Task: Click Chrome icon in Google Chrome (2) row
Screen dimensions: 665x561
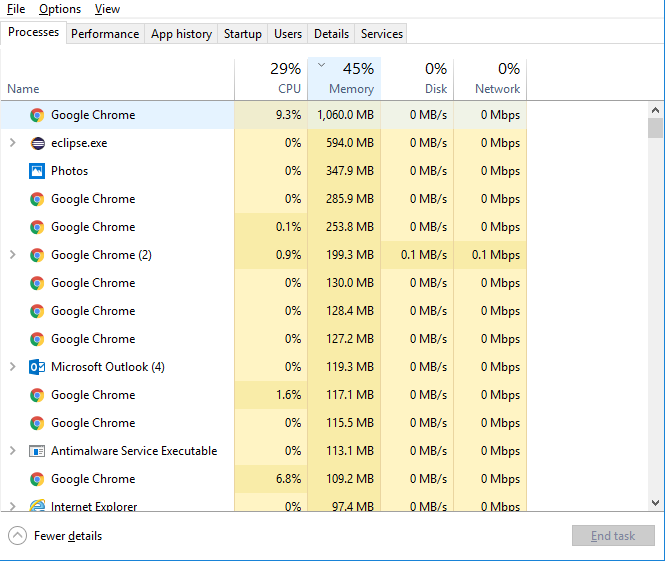Action: pos(37,255)
